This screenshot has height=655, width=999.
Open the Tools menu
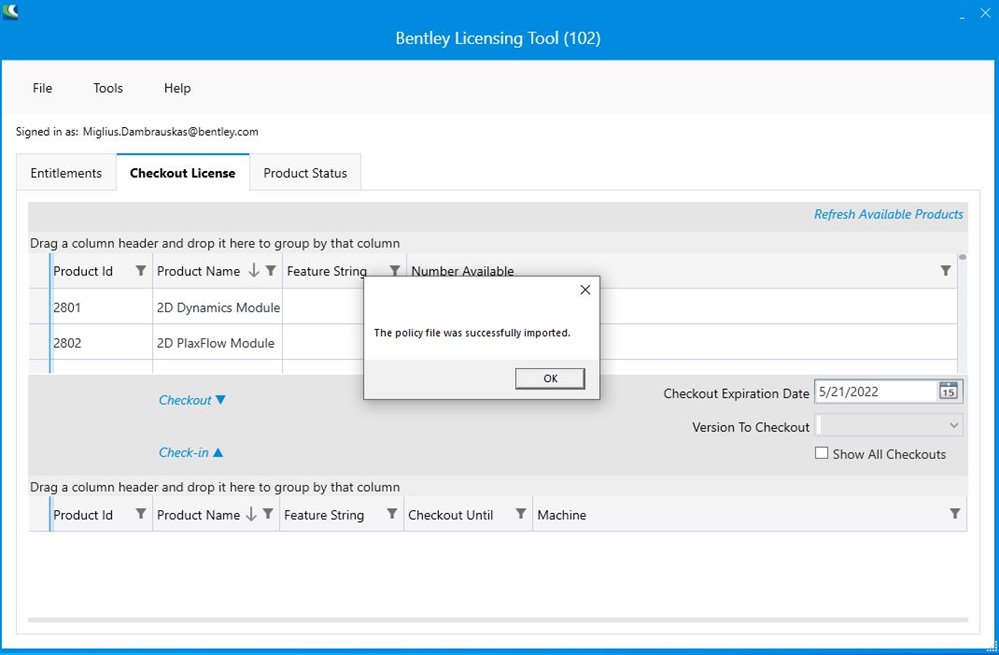108,88
